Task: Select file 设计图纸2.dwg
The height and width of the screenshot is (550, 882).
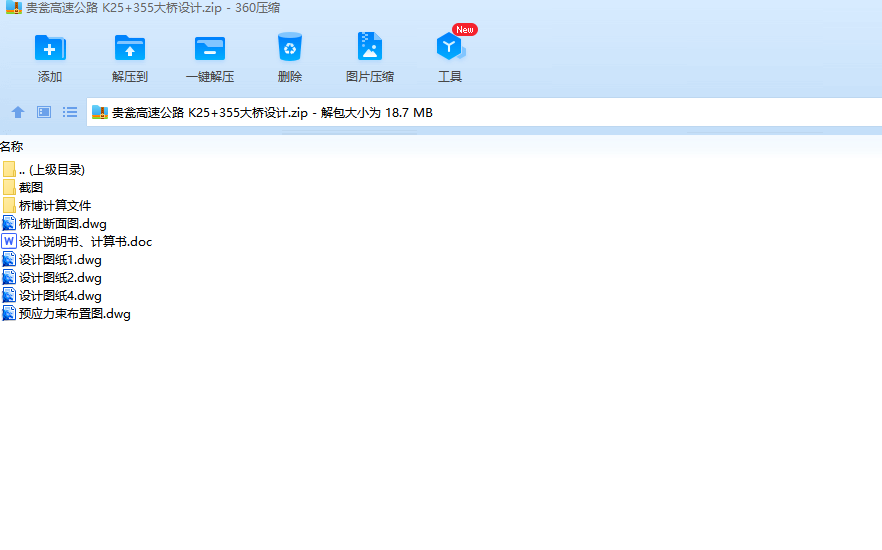Action: pos(52,277)
